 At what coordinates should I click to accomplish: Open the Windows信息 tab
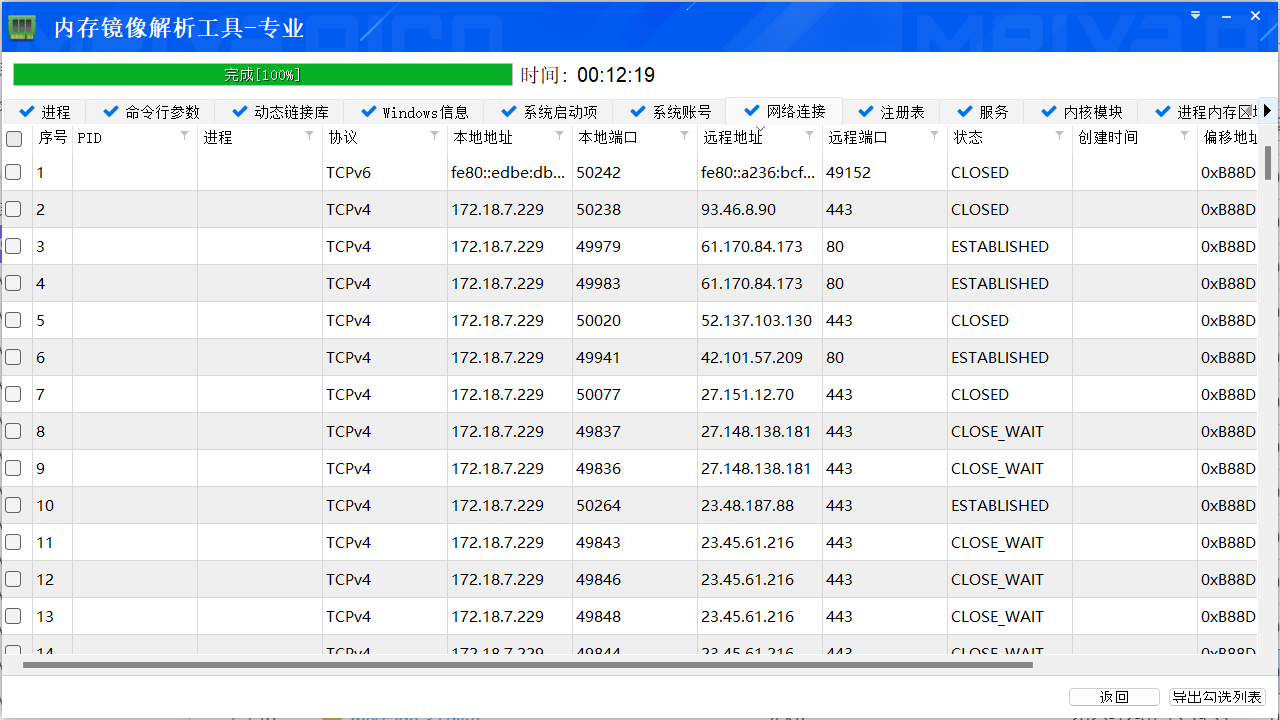click(414, 112)
